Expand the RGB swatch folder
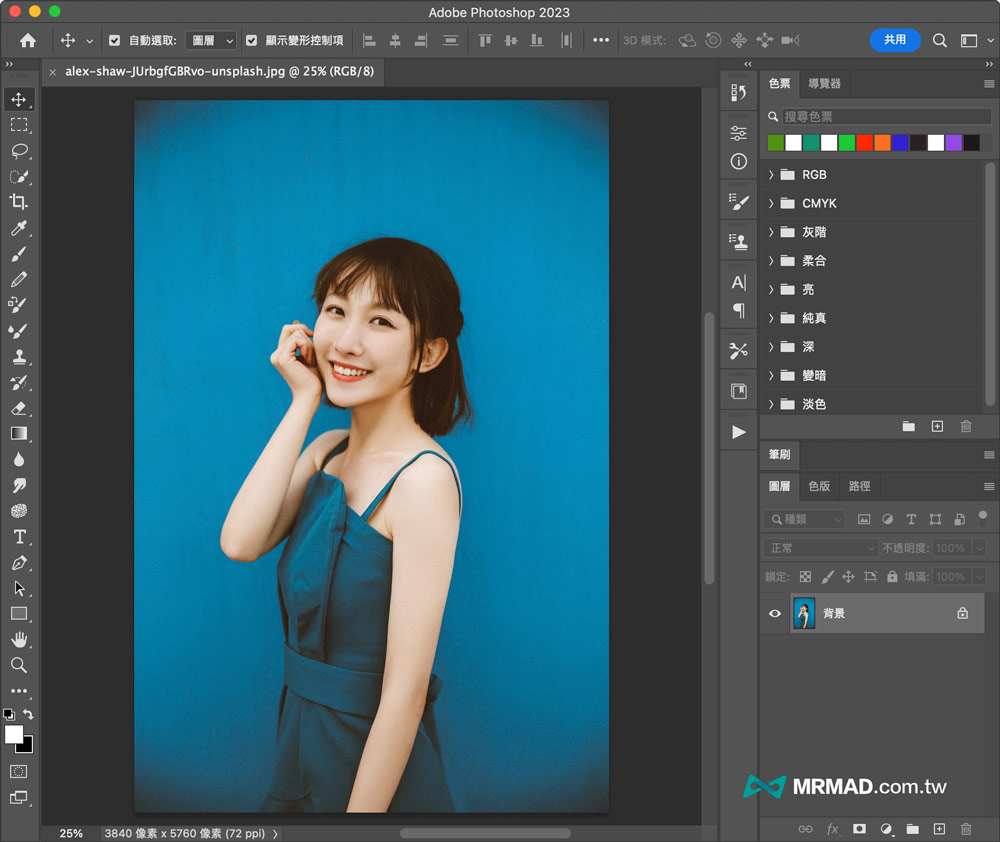Image resolution: width=1000 pixels, height=842 pixels. (771, 174)
